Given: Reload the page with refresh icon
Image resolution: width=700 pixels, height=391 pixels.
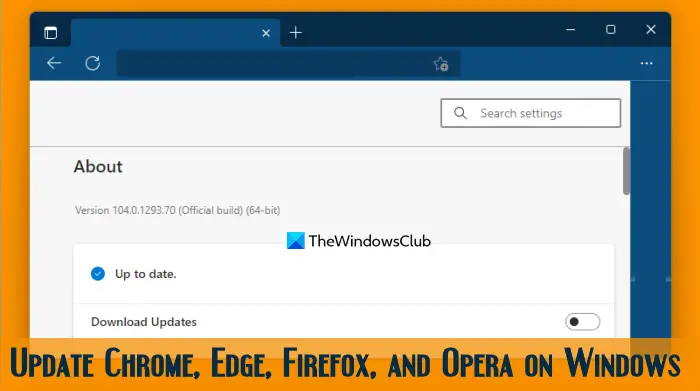Looking at the screenshot, I should 93,63.
